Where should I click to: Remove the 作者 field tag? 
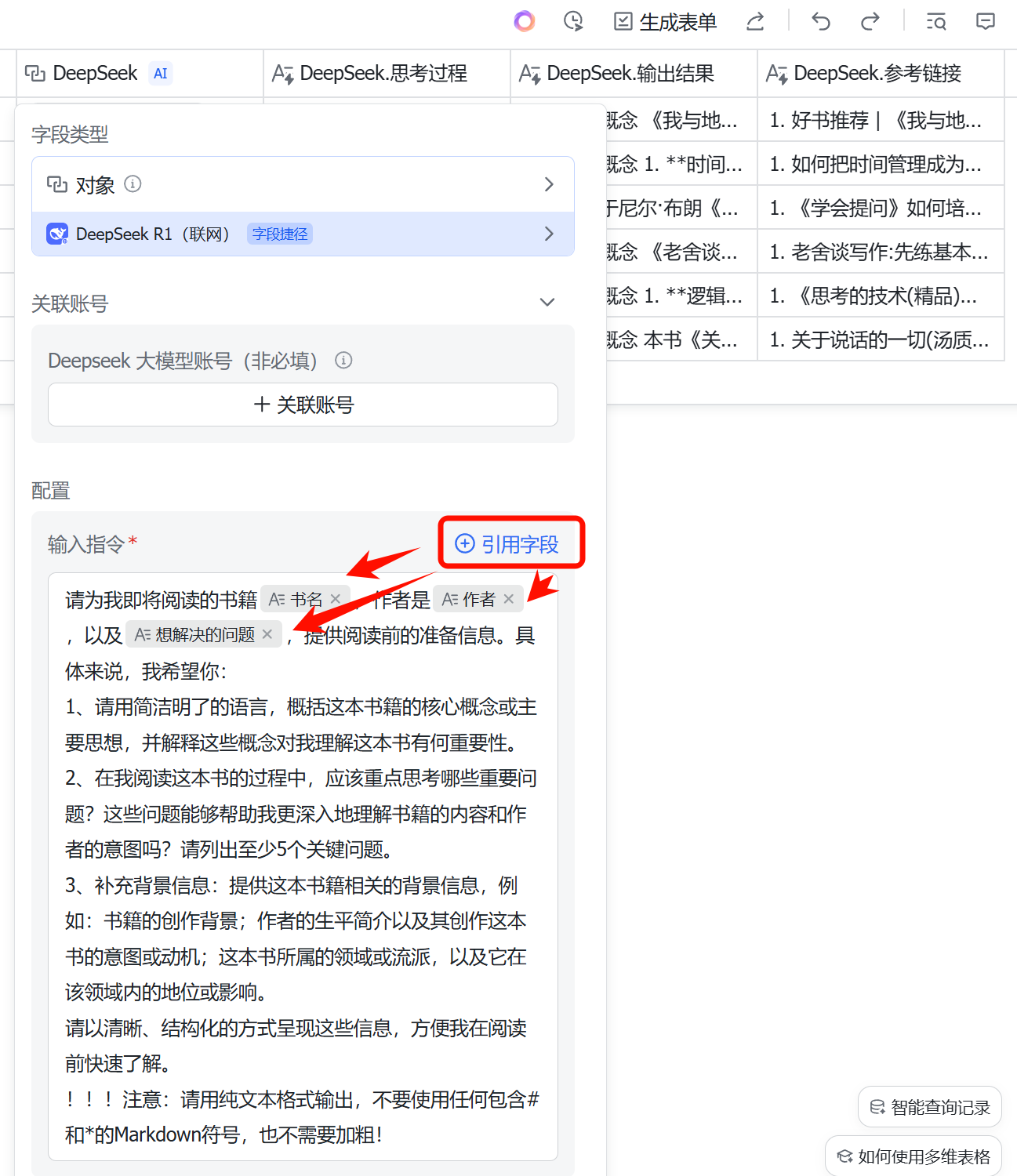[509, 599]
